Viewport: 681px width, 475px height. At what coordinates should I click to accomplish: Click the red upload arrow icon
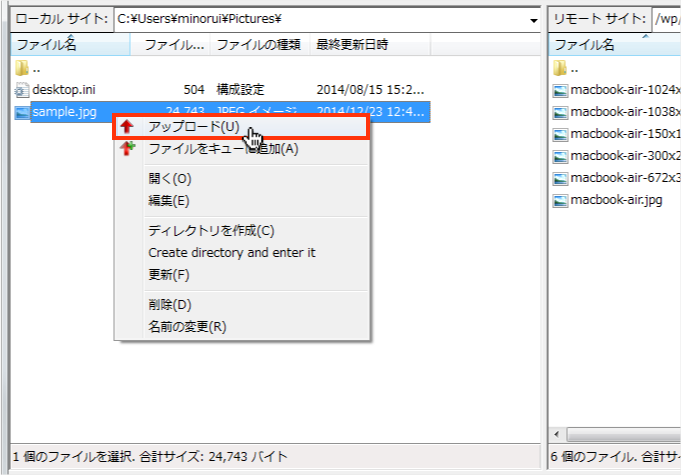127,126
